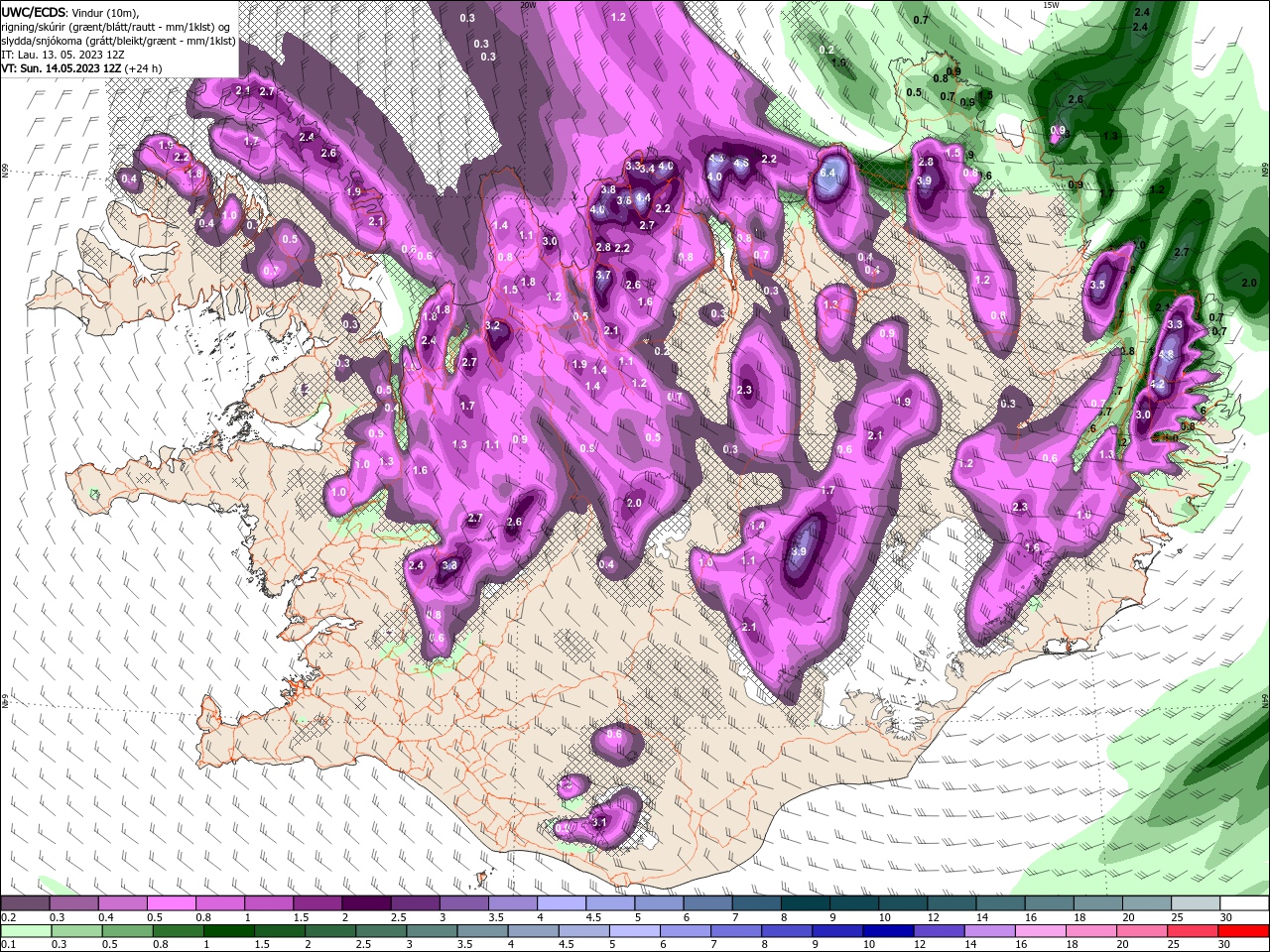Image resolution: width=1270 pixels, height=952 pixels.
Task: Click the 15W longitude label at top
Action: (x=1051, y=5)
